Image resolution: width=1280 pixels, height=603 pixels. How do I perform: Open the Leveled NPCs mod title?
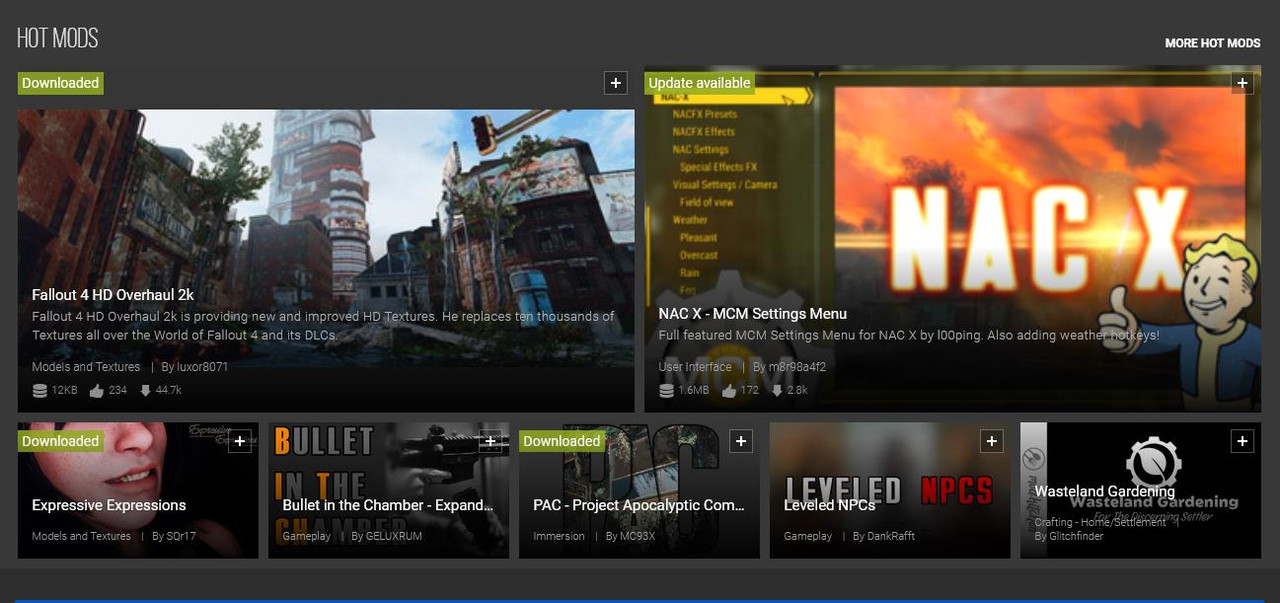[x=830, y=505]
